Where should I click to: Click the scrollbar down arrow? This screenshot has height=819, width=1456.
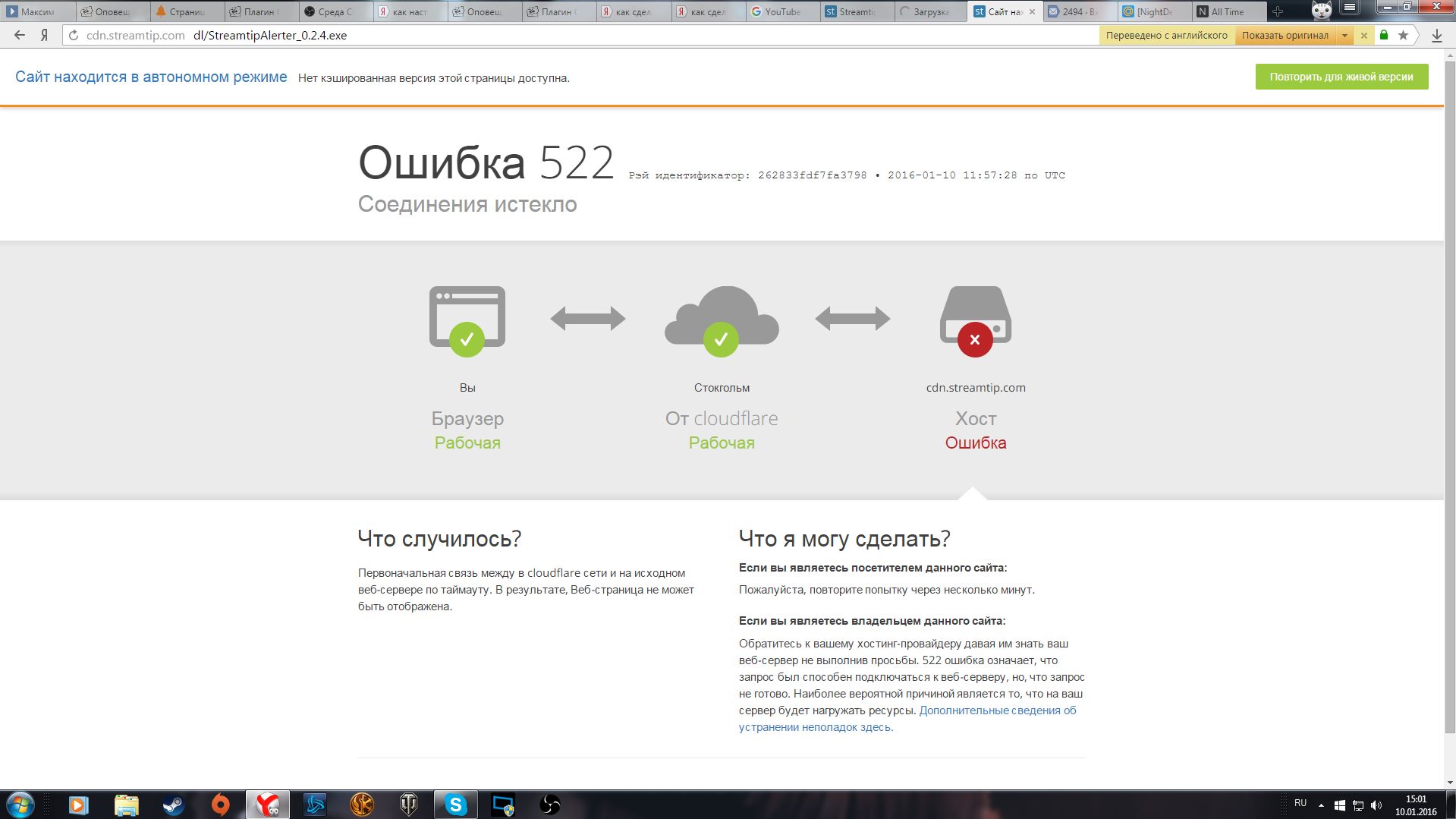coord(1450,783)
